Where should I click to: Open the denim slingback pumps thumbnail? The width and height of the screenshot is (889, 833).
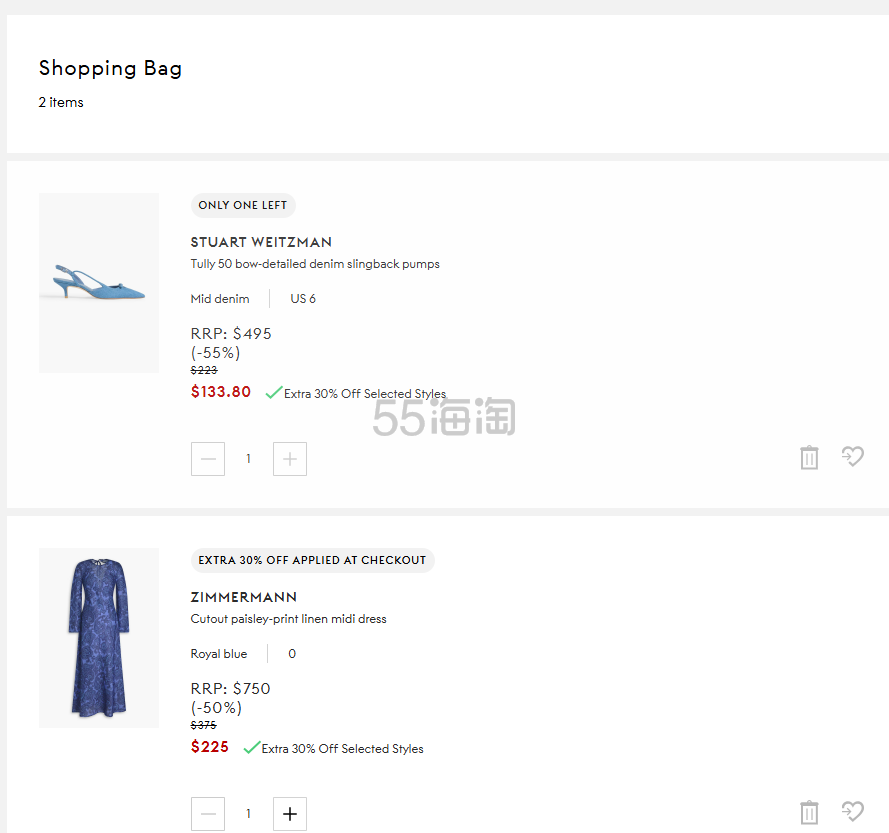click(x=99, y=283)
